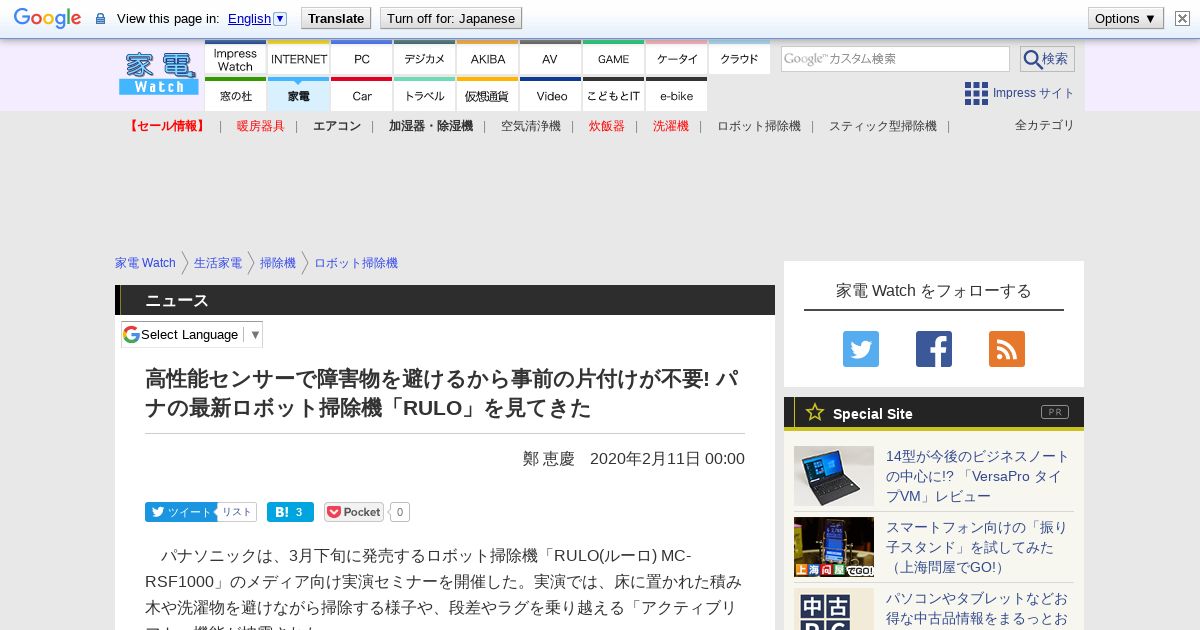
Task: Click the lock icon beside View this page
Action: click(100, 19)
